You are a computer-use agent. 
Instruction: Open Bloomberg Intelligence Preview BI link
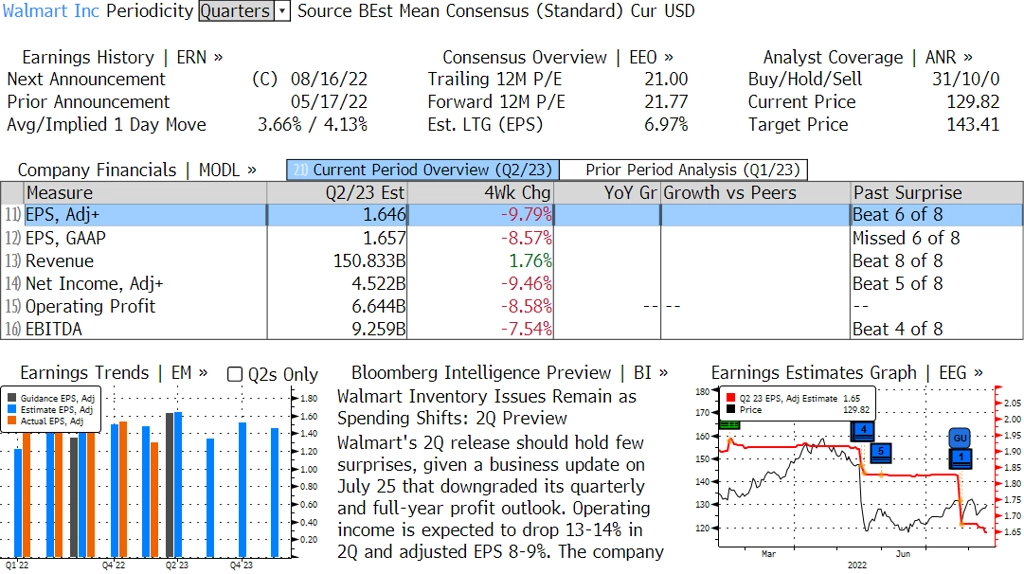coord(509,373)
